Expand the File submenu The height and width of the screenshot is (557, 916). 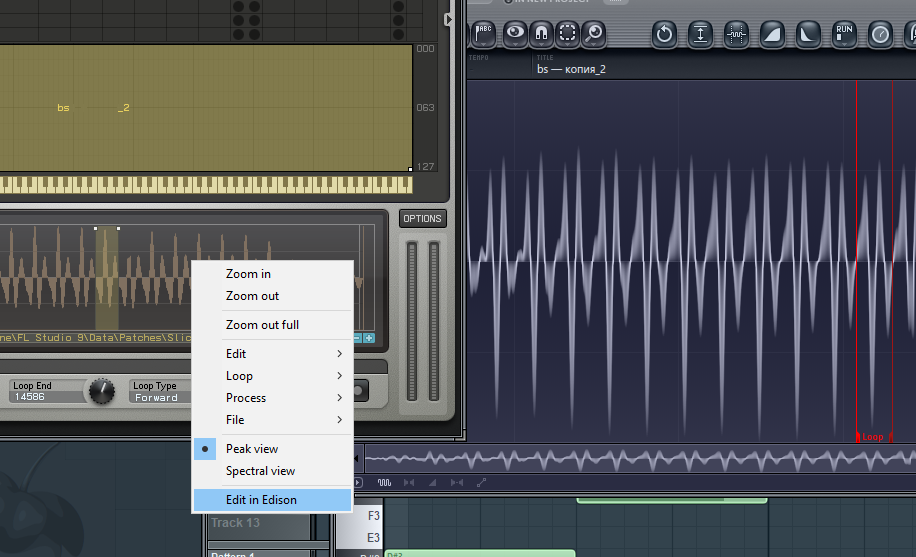[273, 420]
